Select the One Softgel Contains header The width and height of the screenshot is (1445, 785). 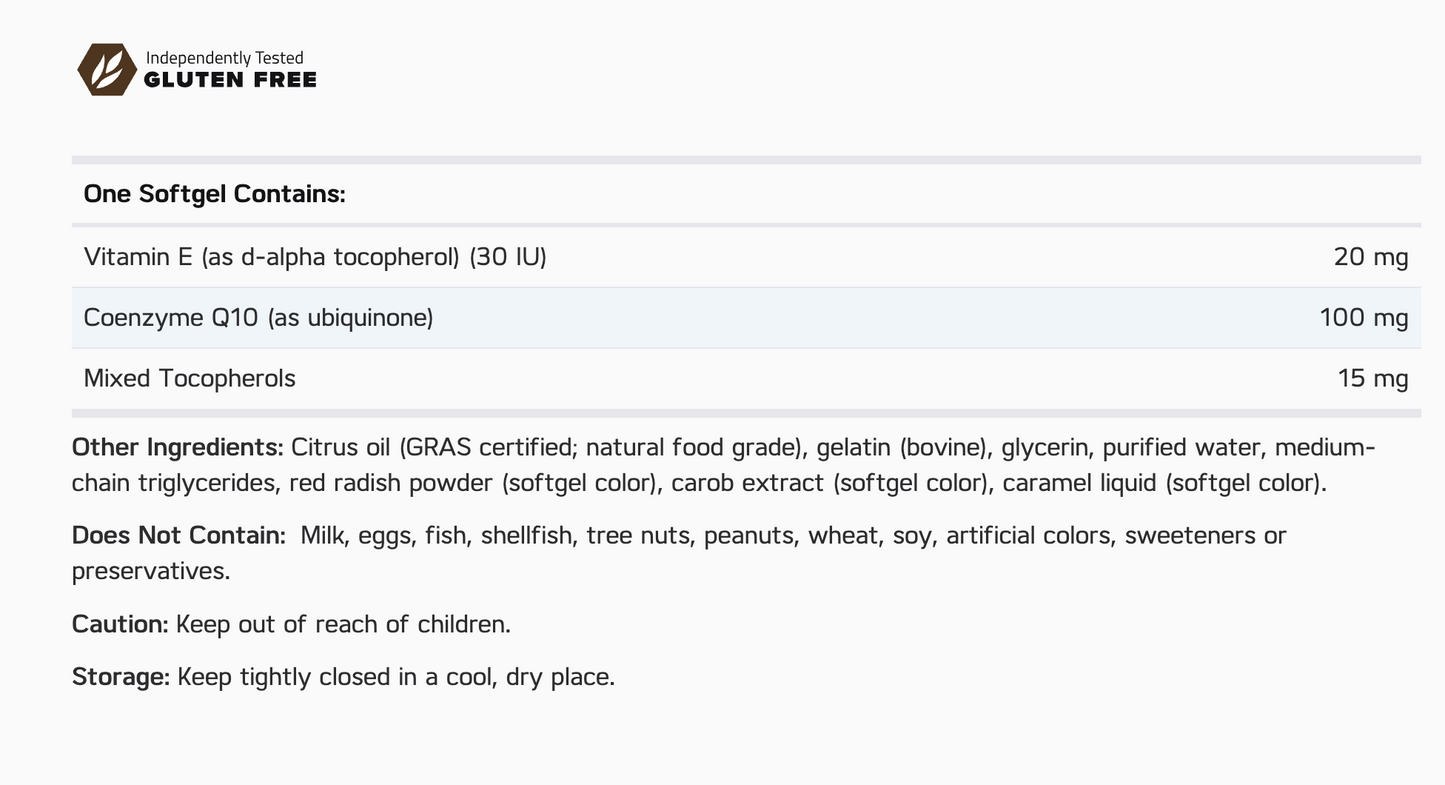214,194
